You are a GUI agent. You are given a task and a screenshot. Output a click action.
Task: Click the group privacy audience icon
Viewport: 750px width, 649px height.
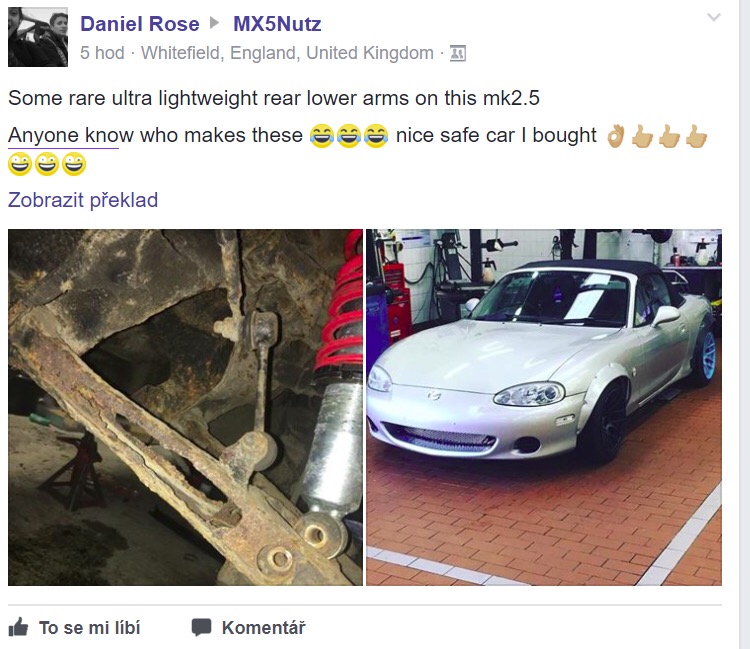pyautogui.click(x=458, y=53)
